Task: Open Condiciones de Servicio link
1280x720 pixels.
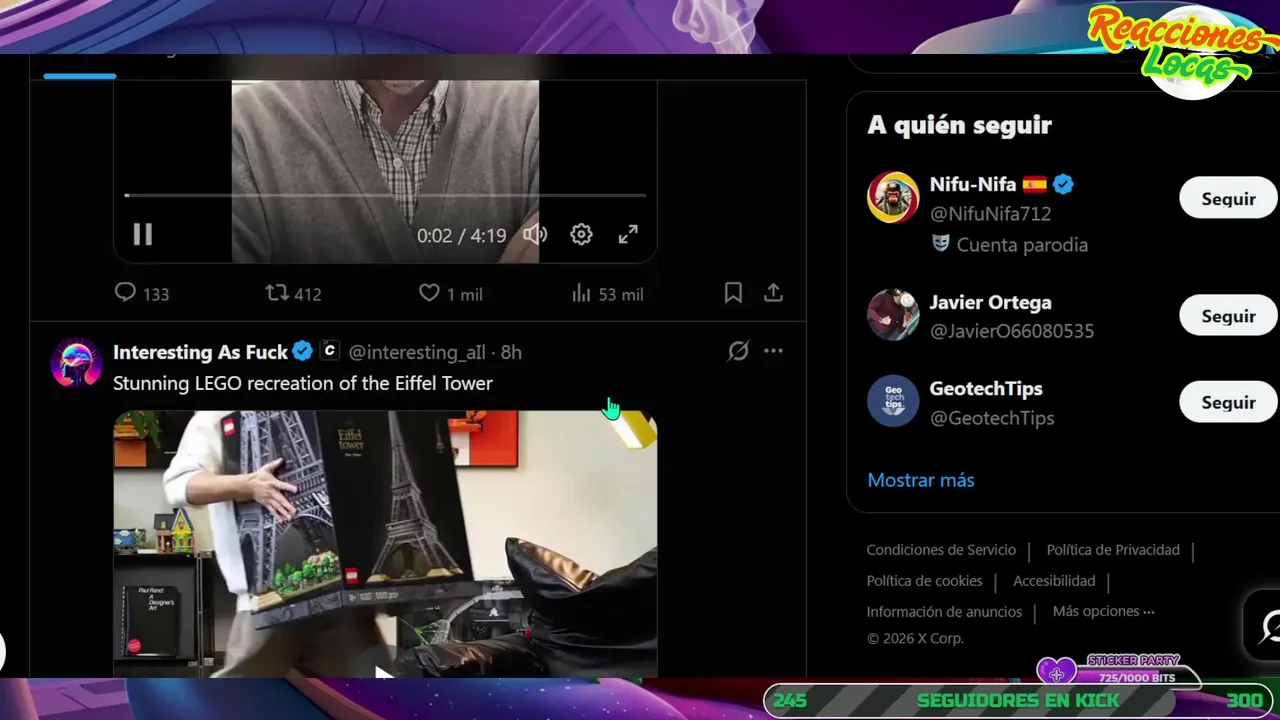Action: point(941,550)
